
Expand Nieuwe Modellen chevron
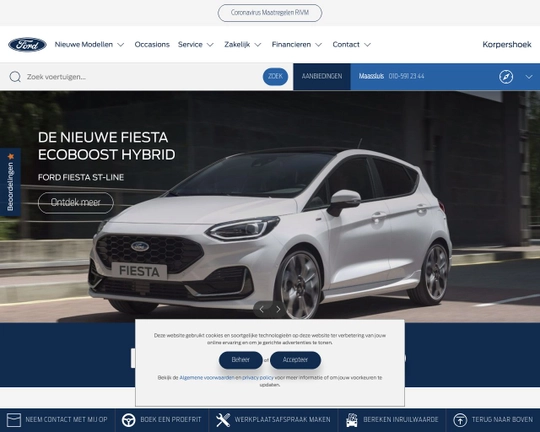121,45
